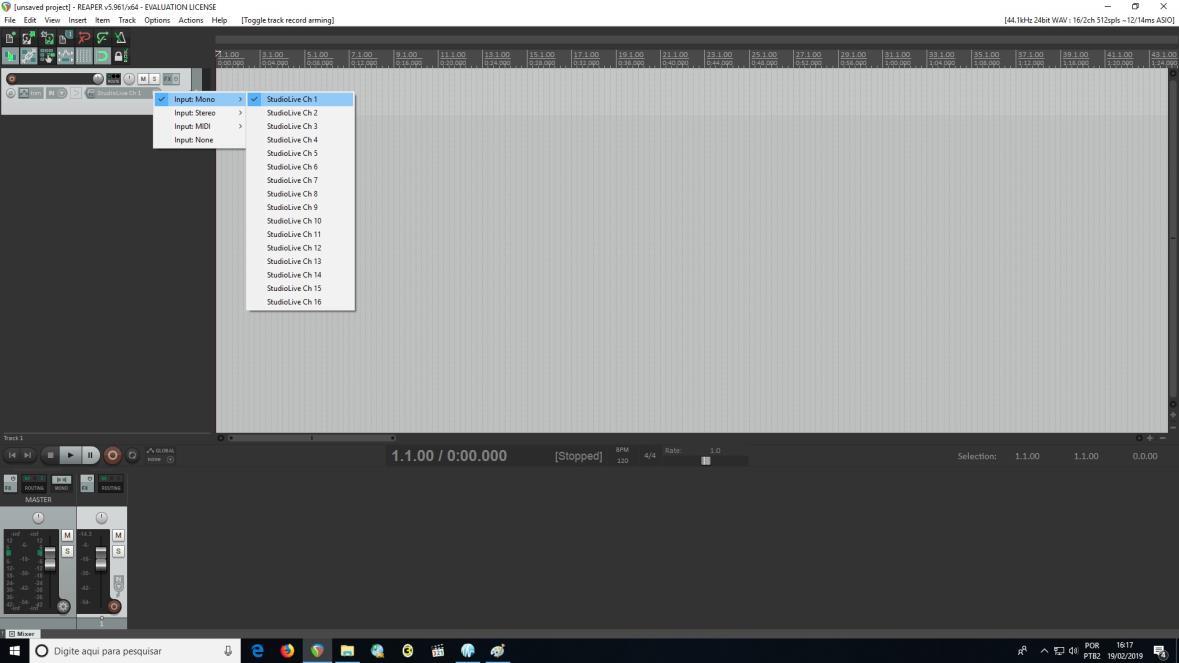Click the 4/4 time signature field
This screenshot has width=1179, height=663.
(x=650, y=456)
